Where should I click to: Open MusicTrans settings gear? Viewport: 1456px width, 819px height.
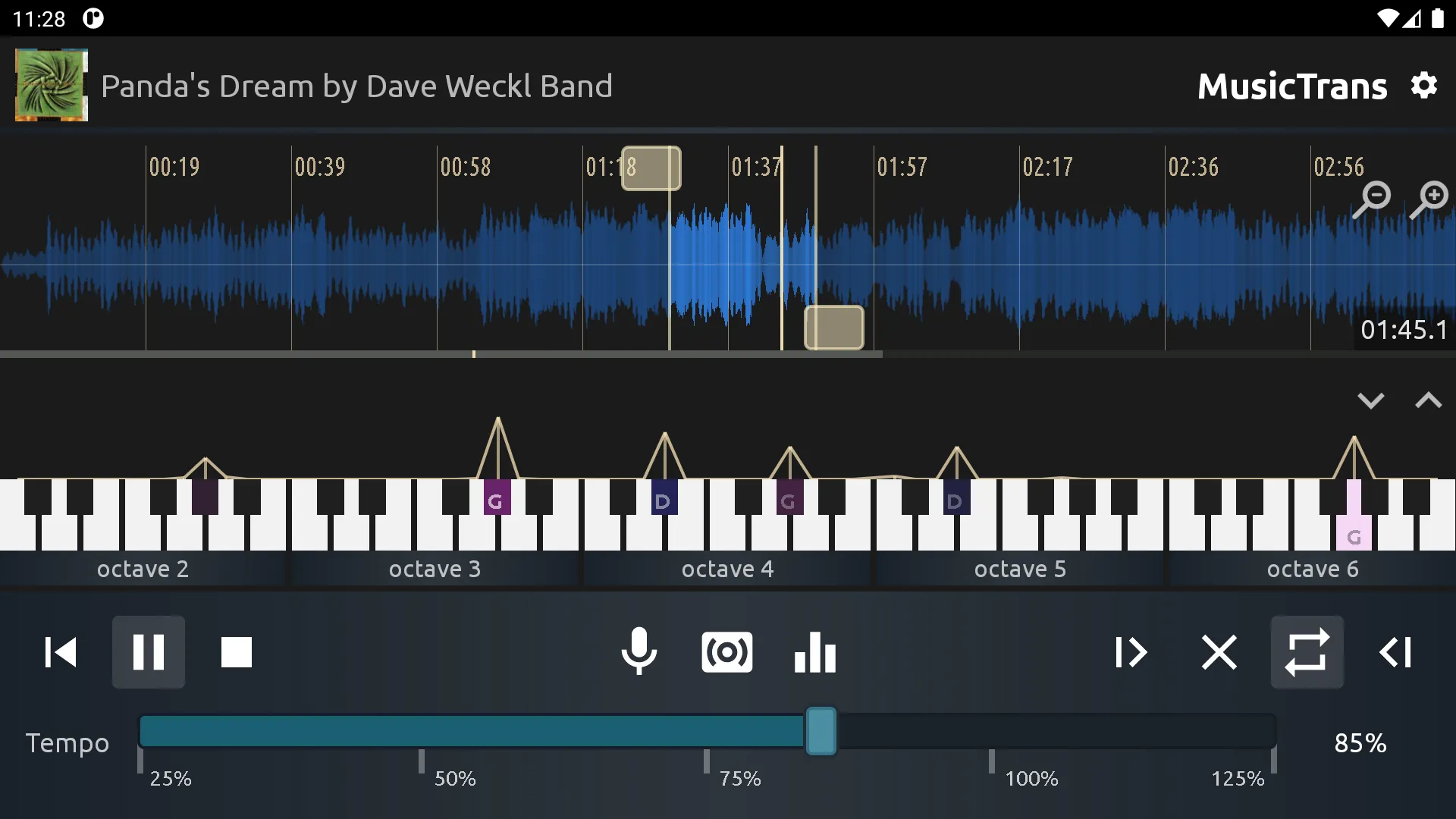click(1423, 86)
